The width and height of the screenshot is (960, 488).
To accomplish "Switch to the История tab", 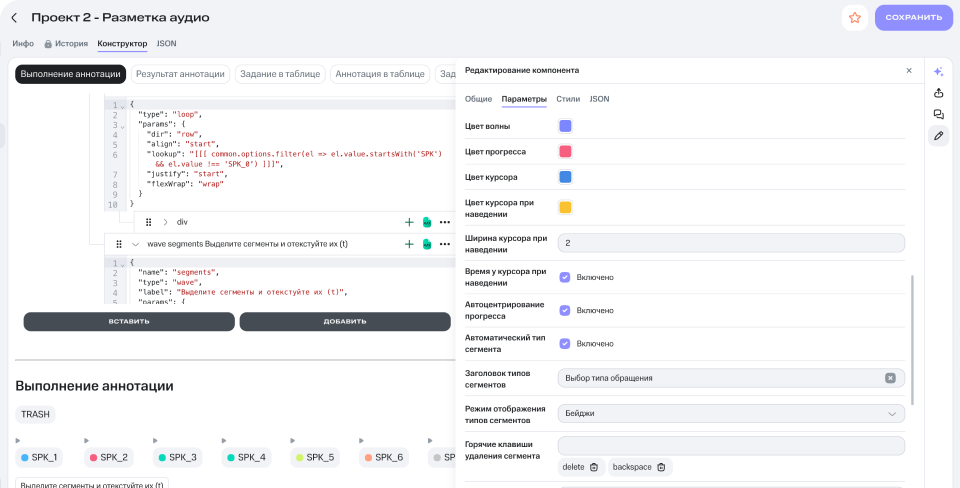I will click(x=66, y=43).
